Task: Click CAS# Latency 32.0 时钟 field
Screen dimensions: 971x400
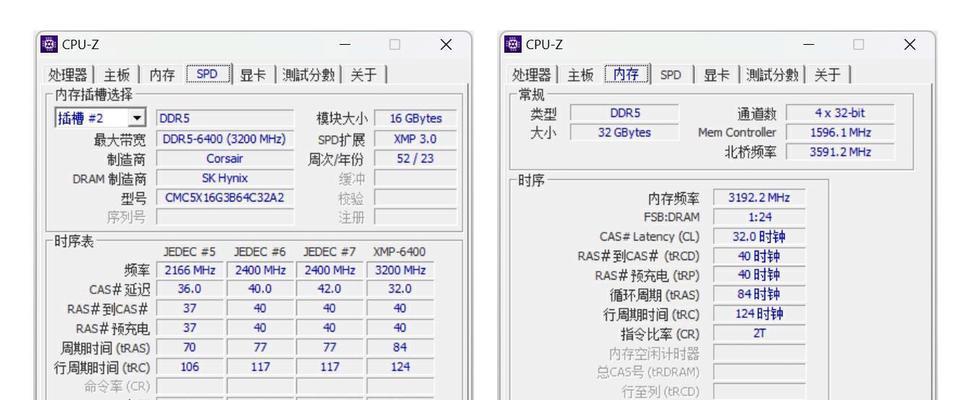Action: click(x=759, y=237)
